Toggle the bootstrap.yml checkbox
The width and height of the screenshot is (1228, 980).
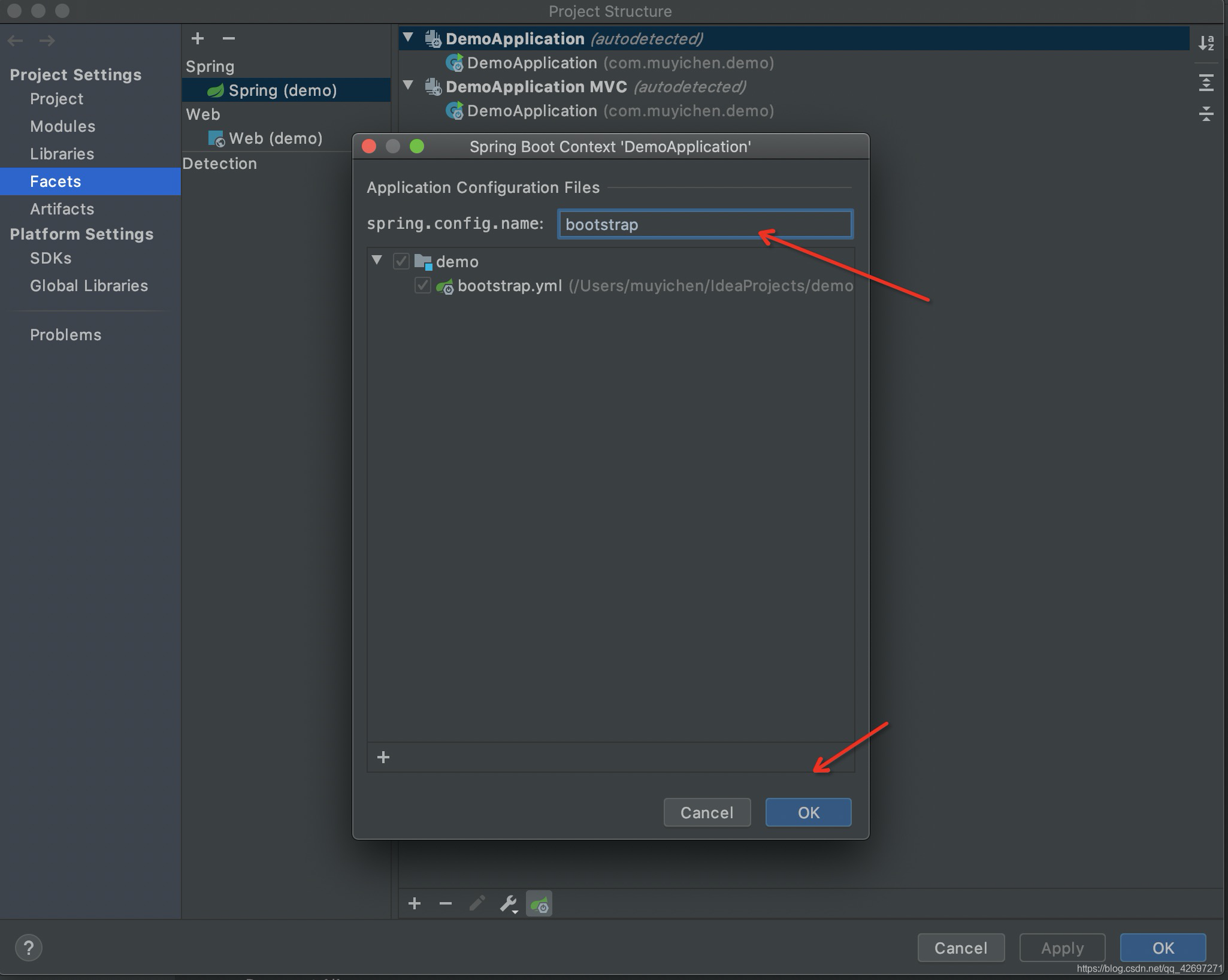[x=422, y=286]
